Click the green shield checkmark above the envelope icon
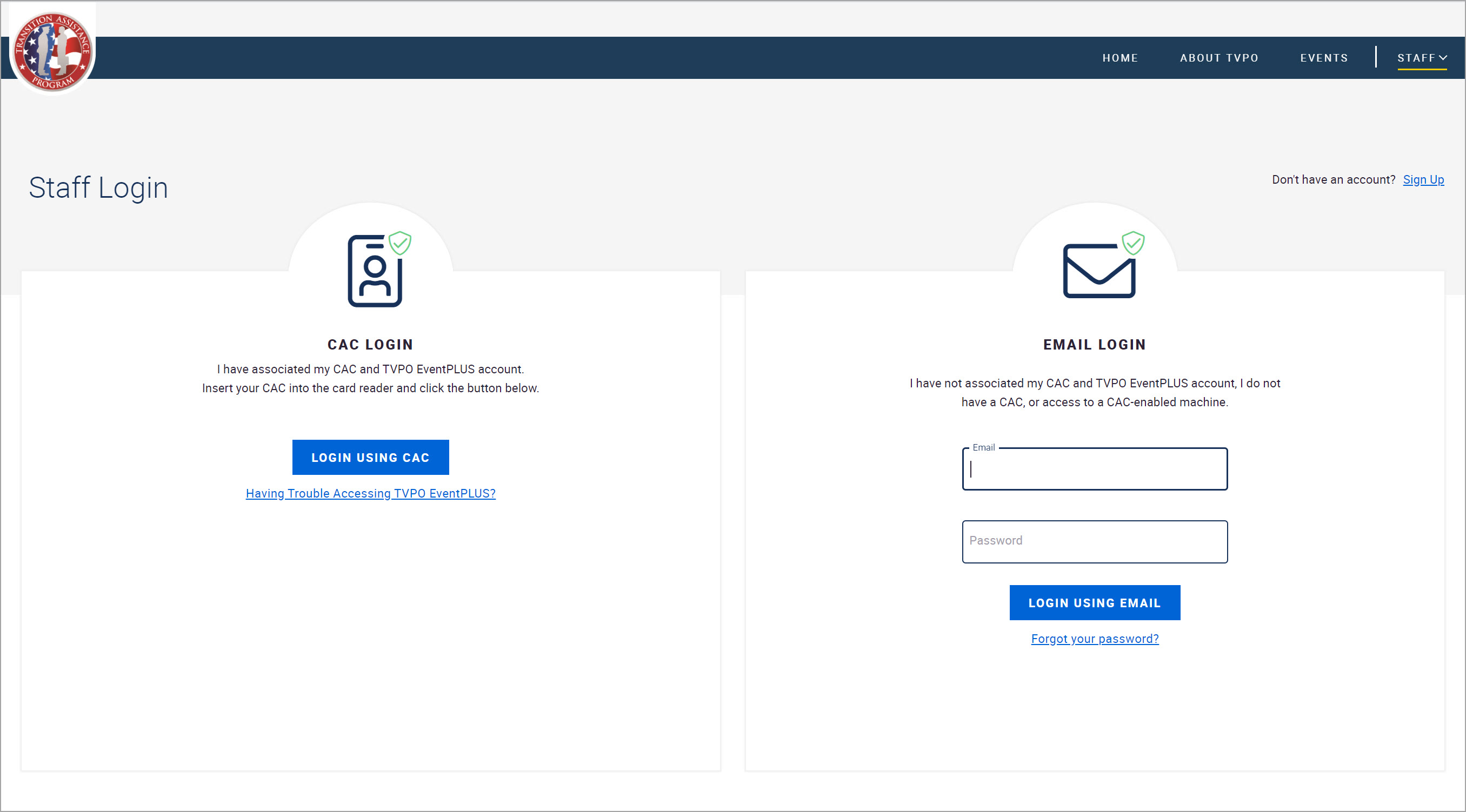1466x812 pixels. [1132, 243]
